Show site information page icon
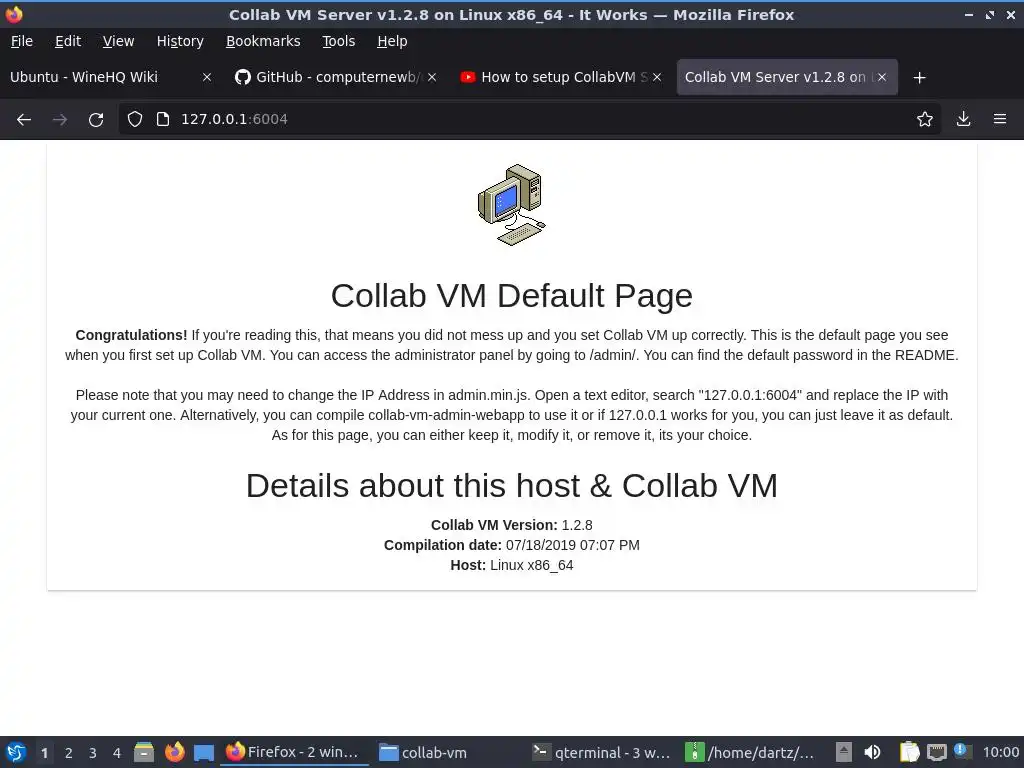 coord(163,119)
